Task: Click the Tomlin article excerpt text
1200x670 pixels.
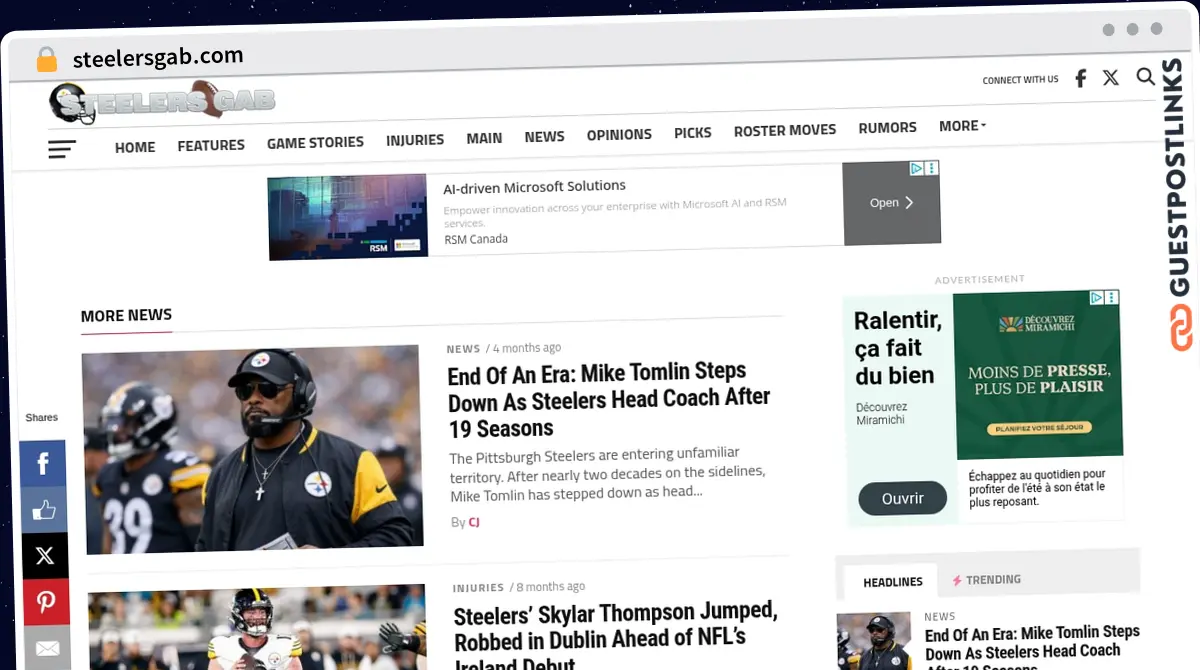Action: tap(607, 474)
